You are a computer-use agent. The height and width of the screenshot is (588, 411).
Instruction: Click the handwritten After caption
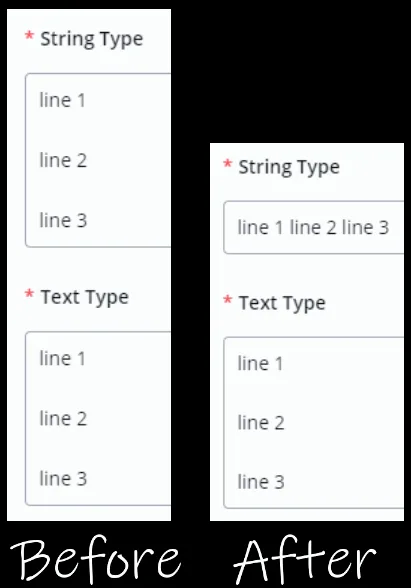(x=305, y=560)
